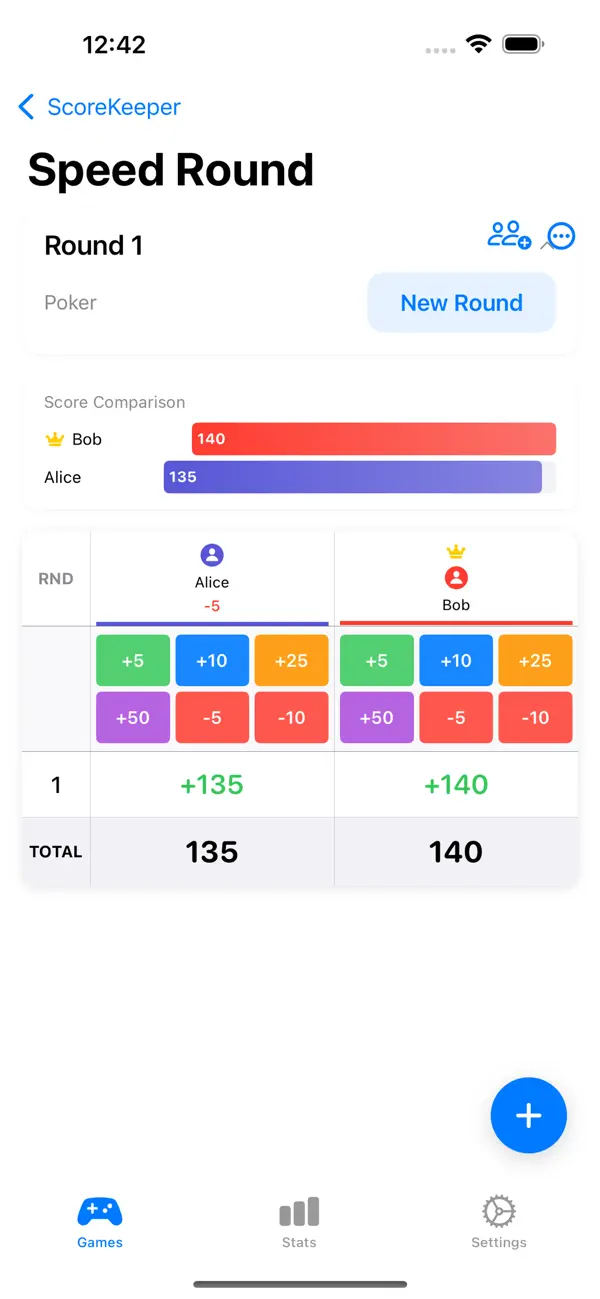
Task: Tap Bob's red avatar icon
Action: (x=456, y=578)
